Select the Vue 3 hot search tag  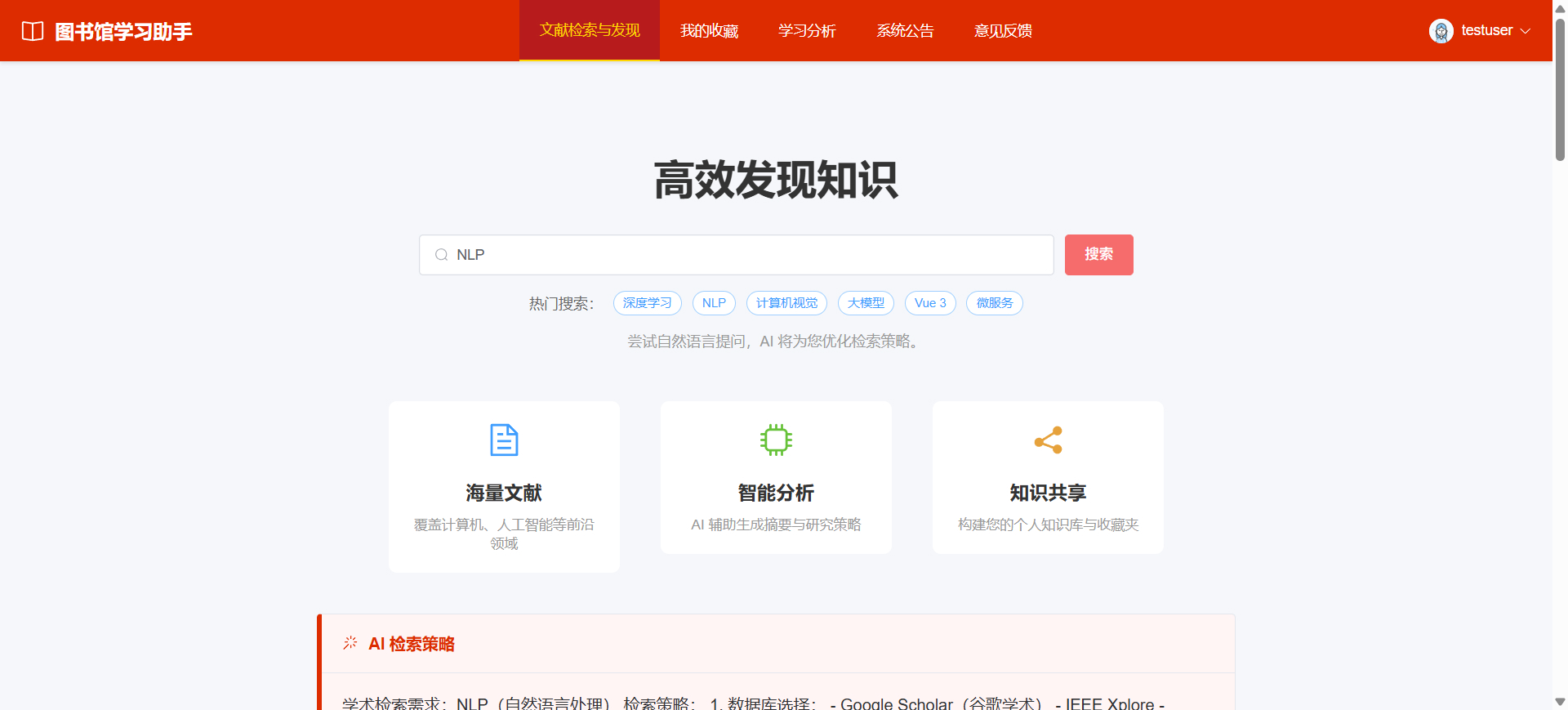tap(930, 303)
